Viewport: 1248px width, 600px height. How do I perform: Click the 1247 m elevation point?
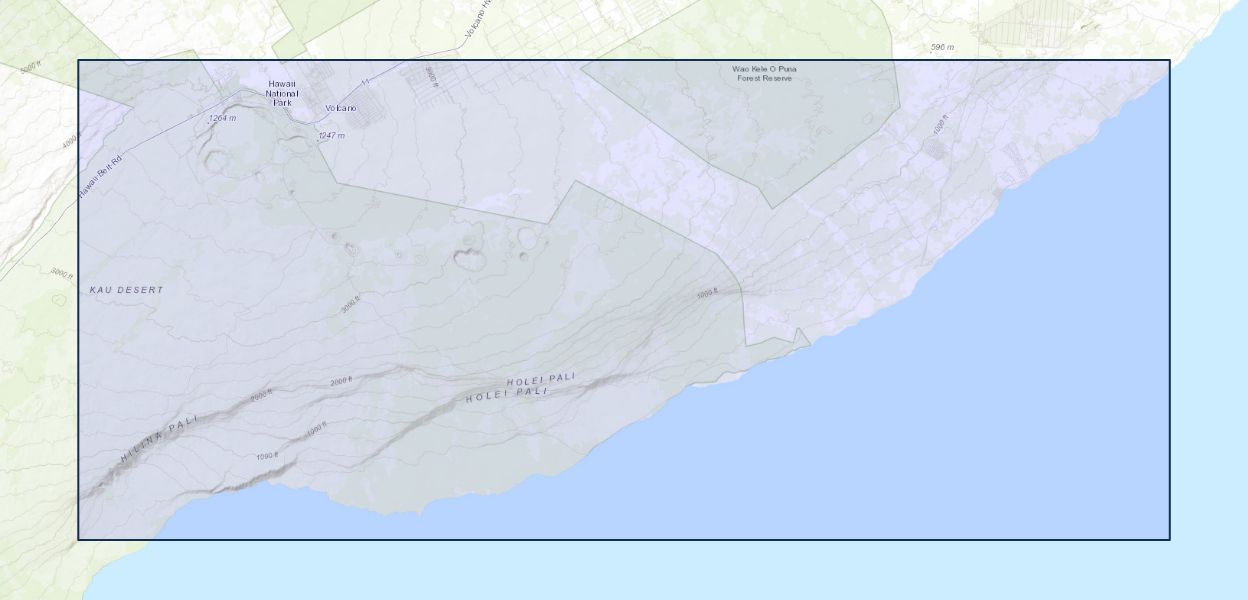click(331, 135)
